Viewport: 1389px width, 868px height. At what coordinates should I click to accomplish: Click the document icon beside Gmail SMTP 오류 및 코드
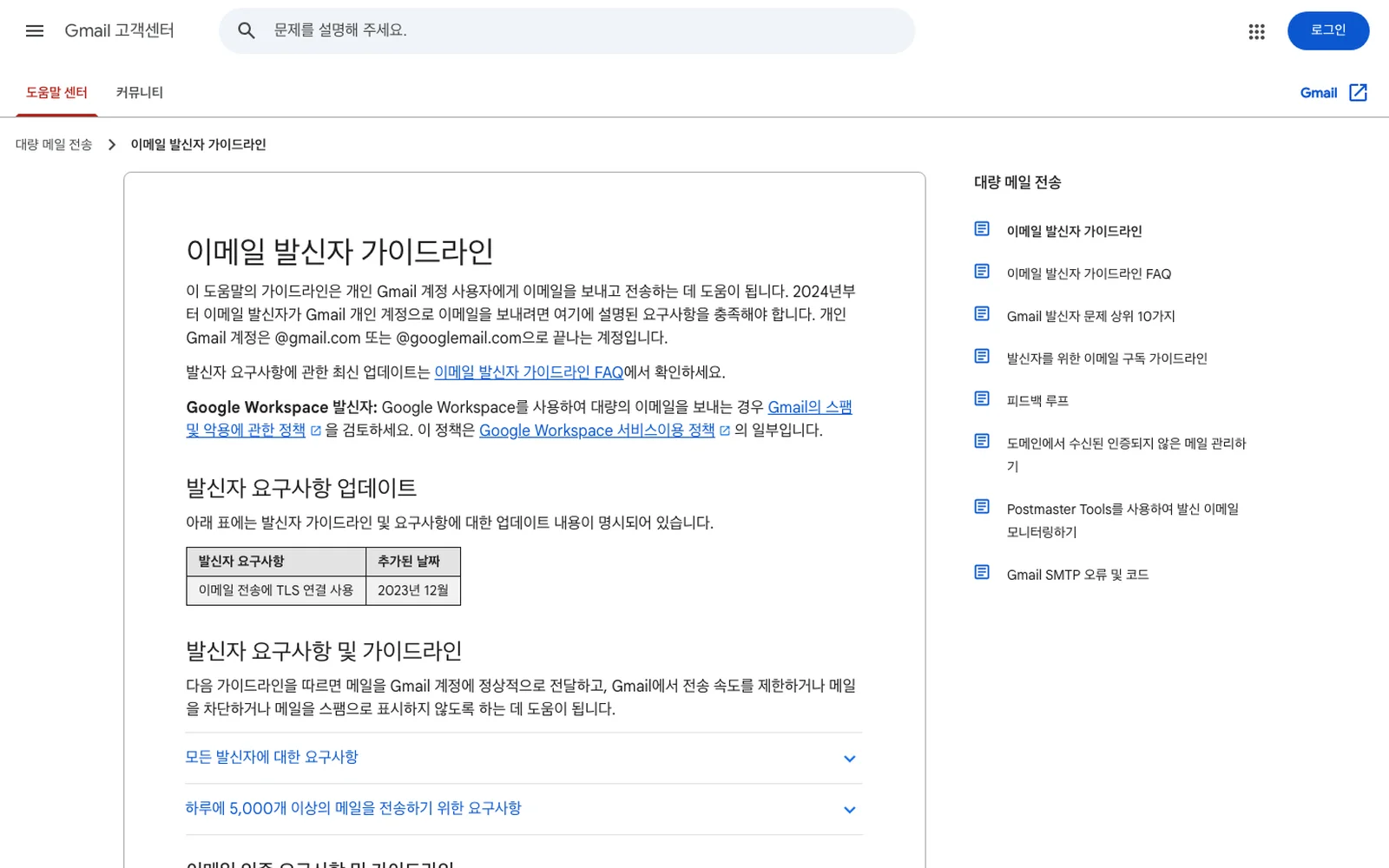click(x=982, y=573)
